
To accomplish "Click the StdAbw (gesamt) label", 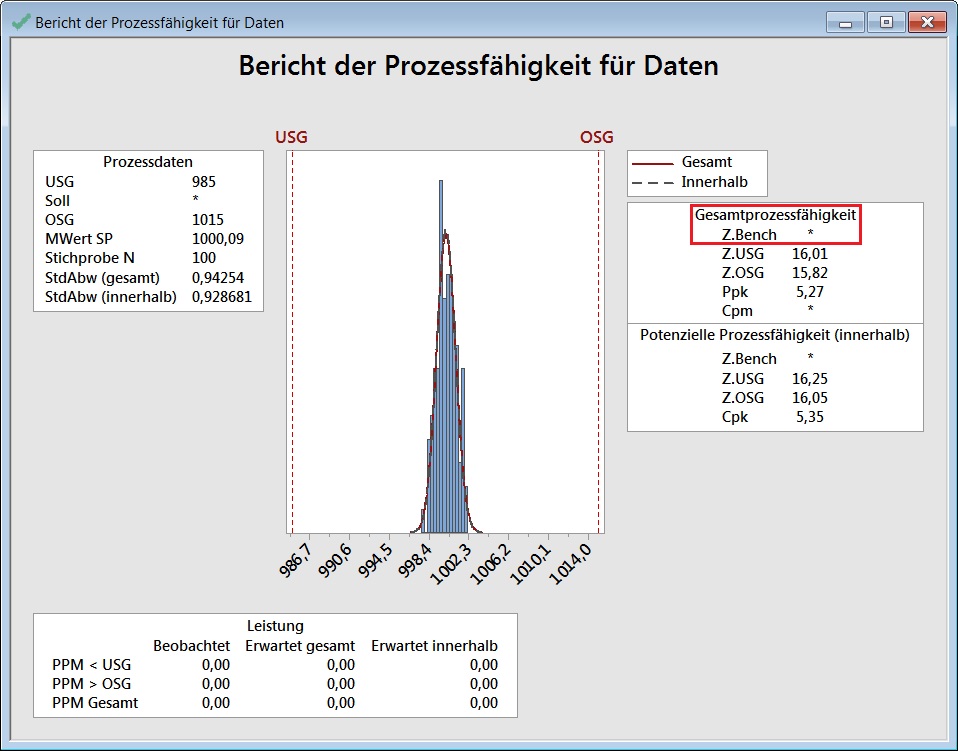I will point(102,277).
